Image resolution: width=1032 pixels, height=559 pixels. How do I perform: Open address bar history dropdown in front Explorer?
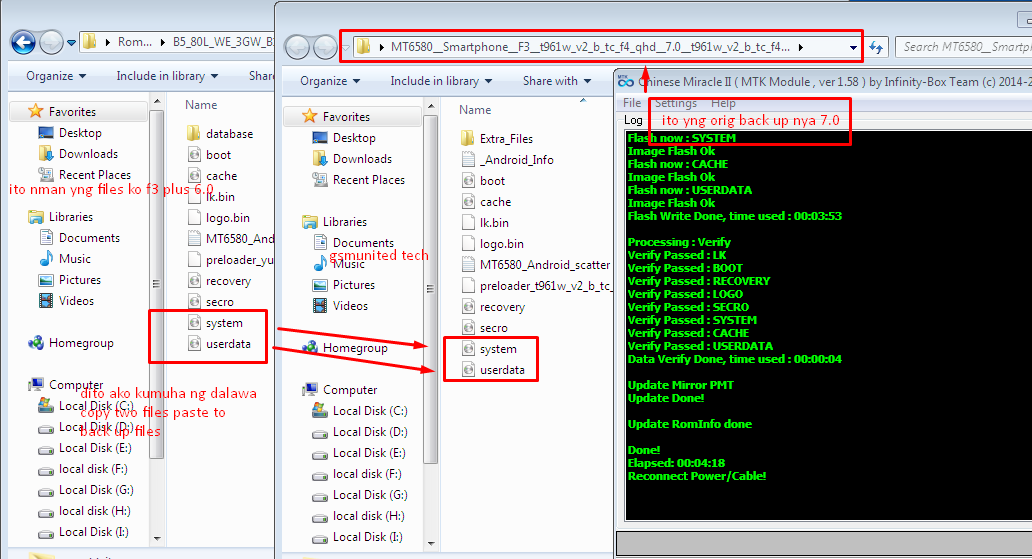click(853, 47)
